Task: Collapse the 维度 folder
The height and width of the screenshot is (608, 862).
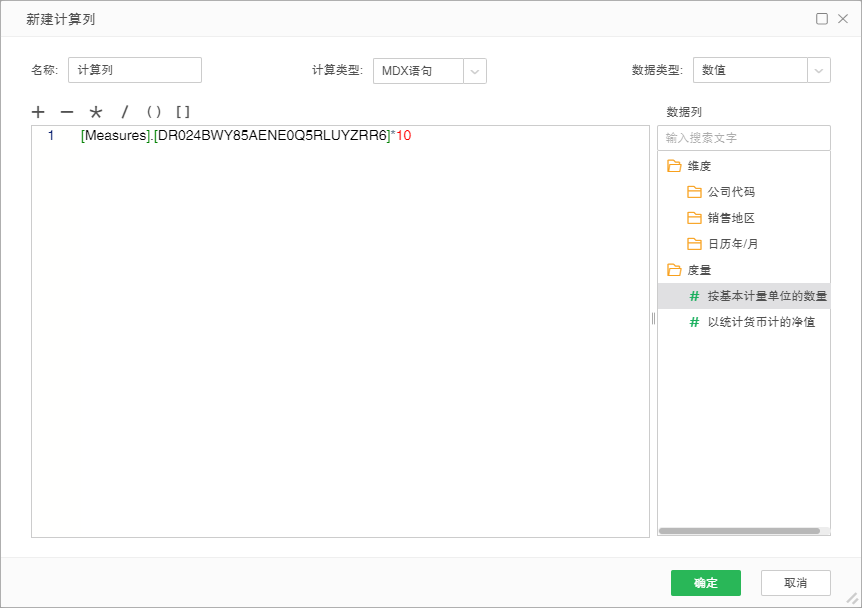Action: click(675, 166)
